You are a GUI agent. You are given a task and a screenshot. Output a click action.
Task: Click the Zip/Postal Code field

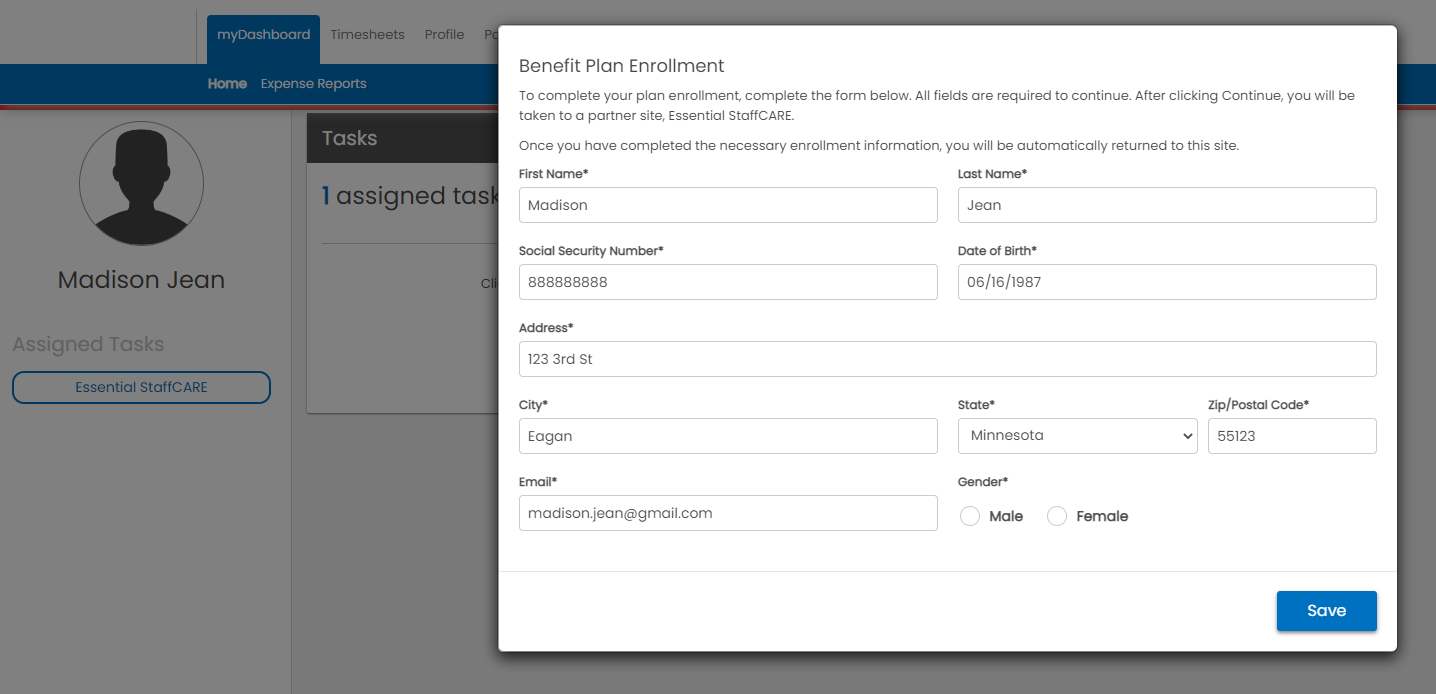coord(1292,436)
